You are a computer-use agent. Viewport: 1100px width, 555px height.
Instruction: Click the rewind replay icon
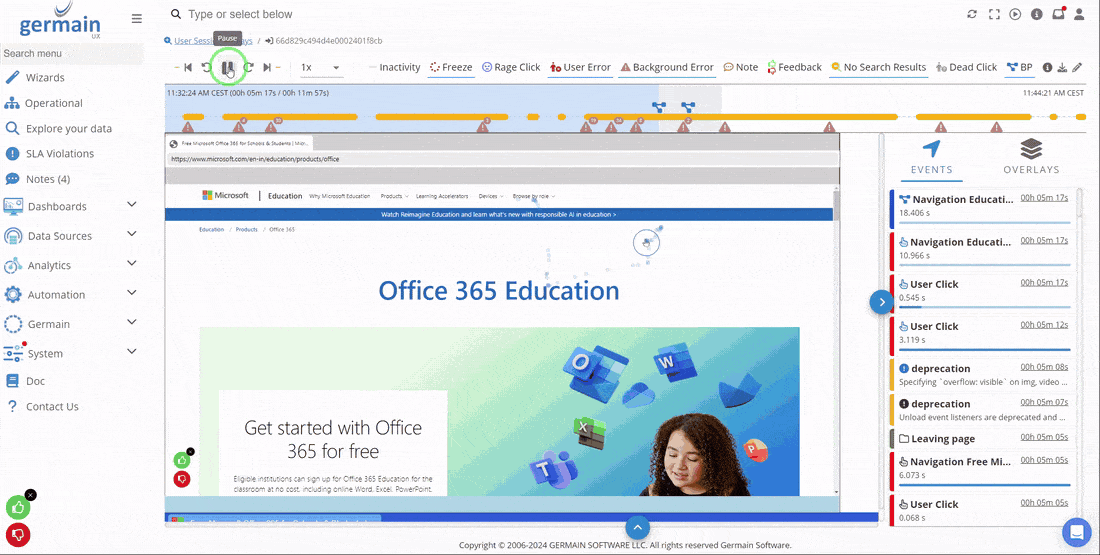[206, 67]
